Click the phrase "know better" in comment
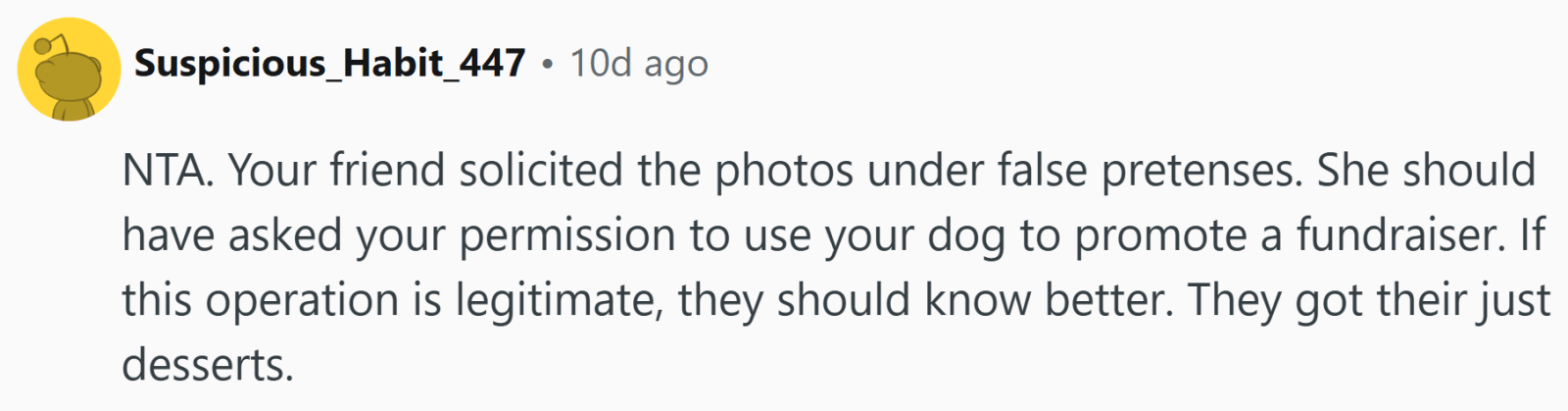 coord(1053,300)
